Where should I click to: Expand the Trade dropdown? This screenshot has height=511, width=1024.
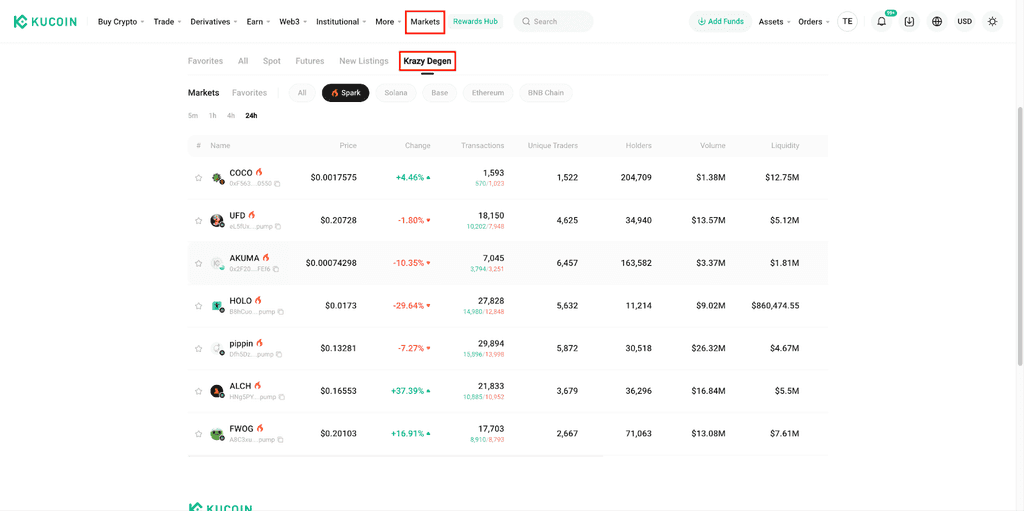[168, 22]
